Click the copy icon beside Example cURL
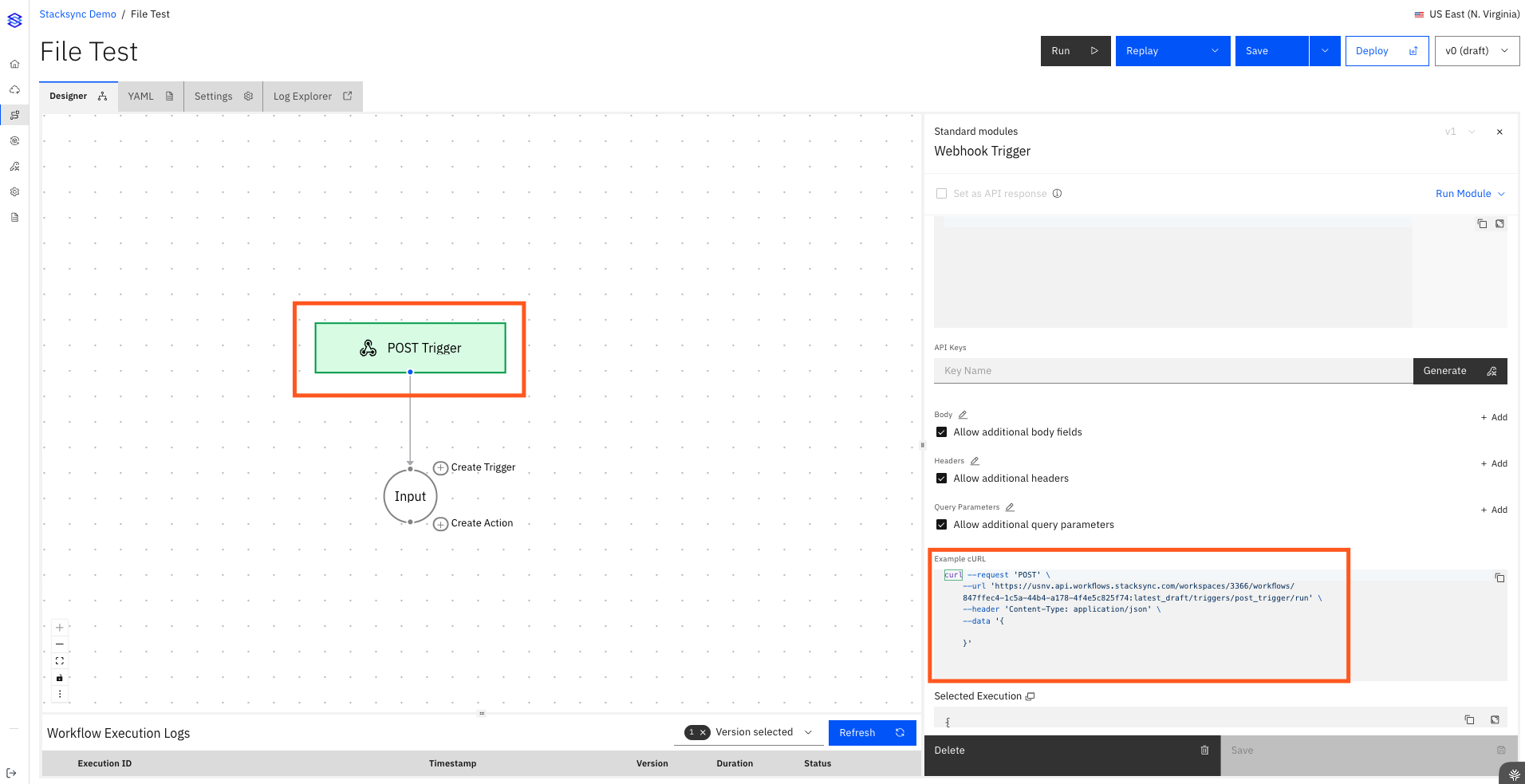This screenshot has height=784, width=1525. [x=1499, y=577]
